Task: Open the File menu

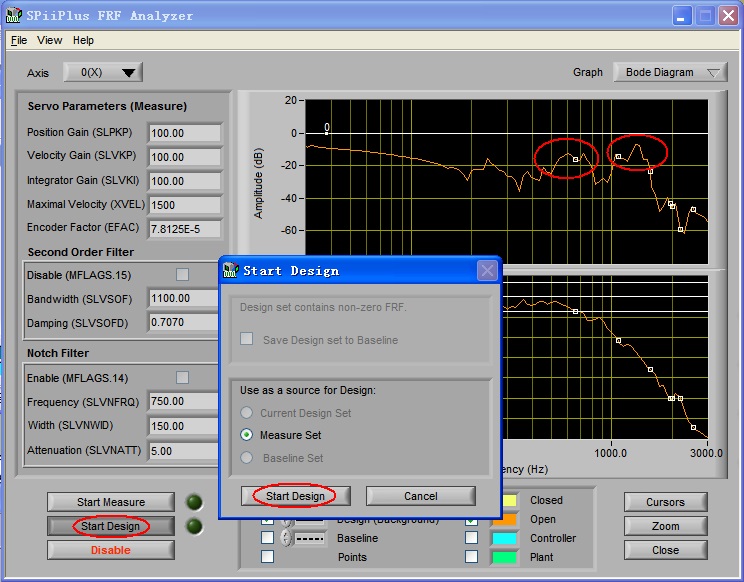Action: (x=19, y=40)
